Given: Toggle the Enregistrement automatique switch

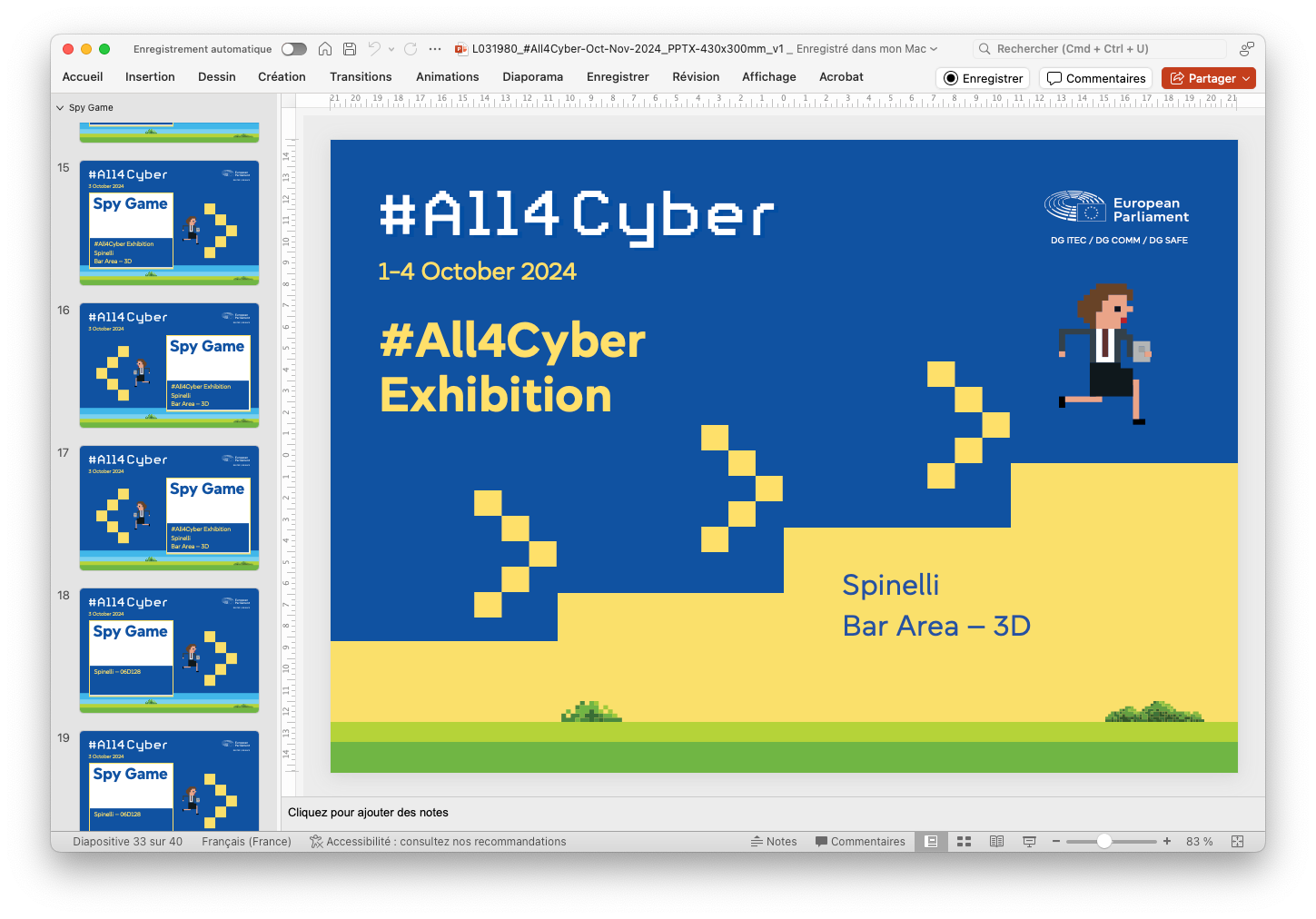Looking at the screenshot, I should click(x=293, y=49).
